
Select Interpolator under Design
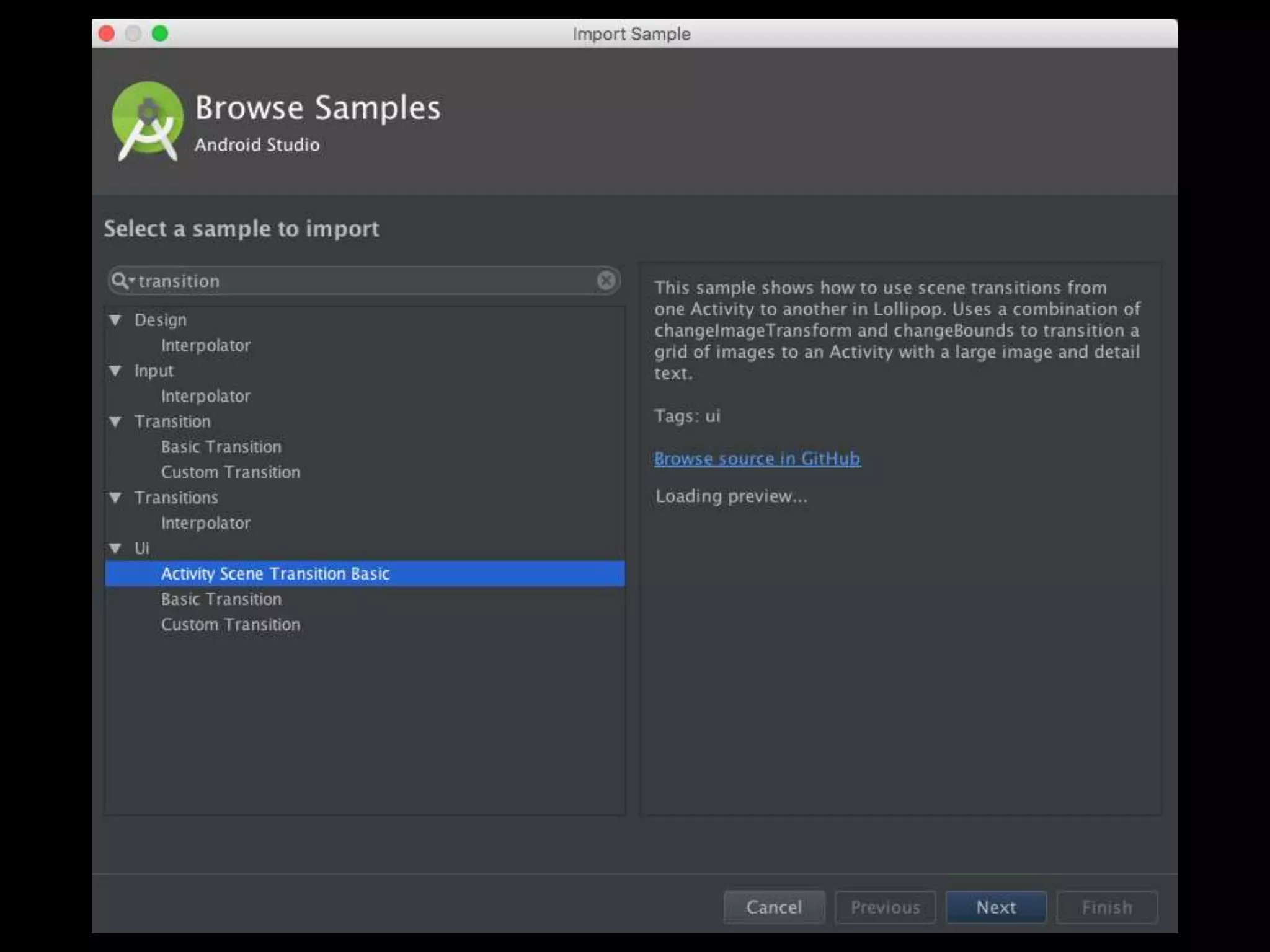(x=206, y=346)
